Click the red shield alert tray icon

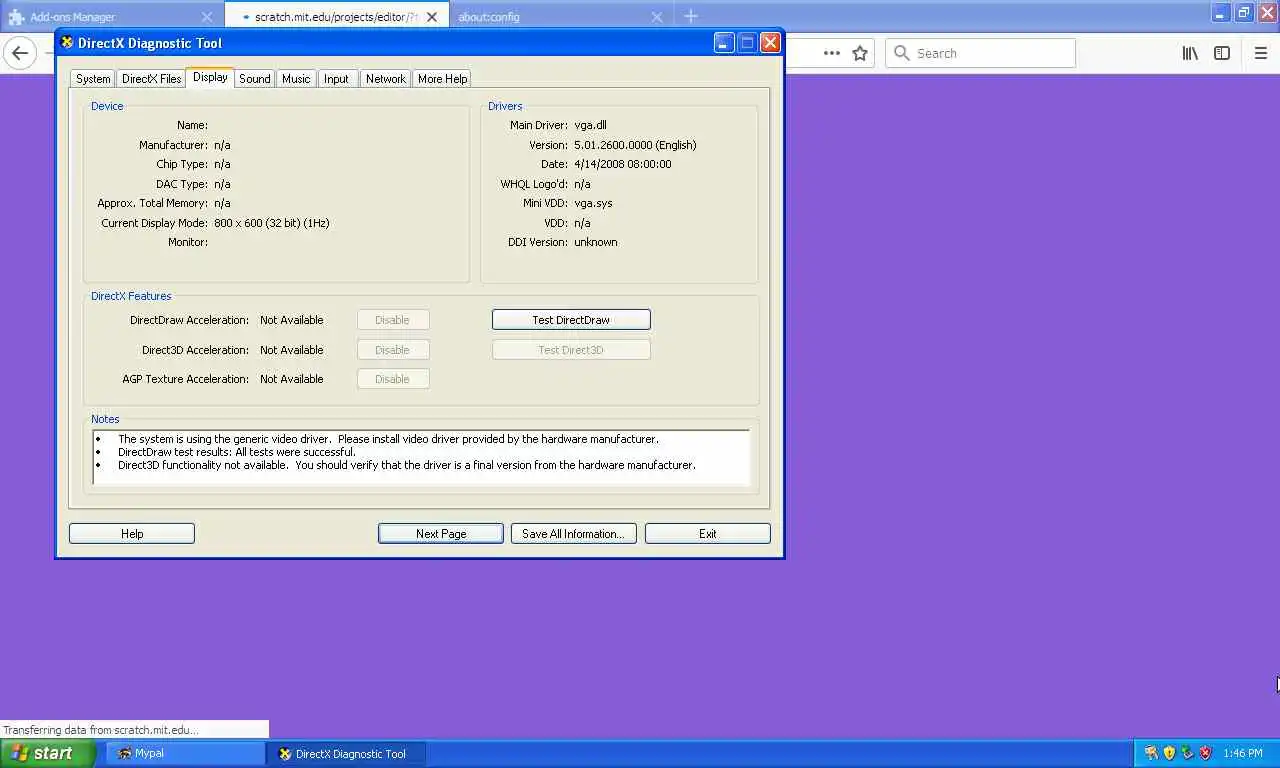pos(1205,753)
